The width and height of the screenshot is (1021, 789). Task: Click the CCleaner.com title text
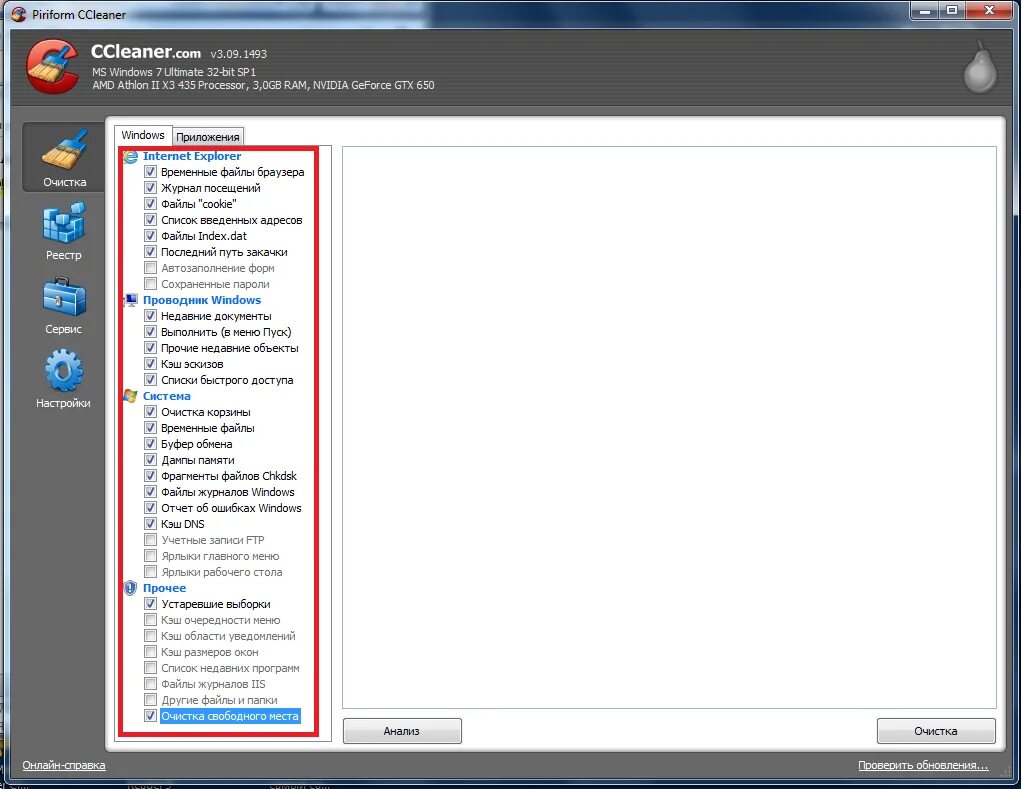pyautogui.click(x=146, y=52)
